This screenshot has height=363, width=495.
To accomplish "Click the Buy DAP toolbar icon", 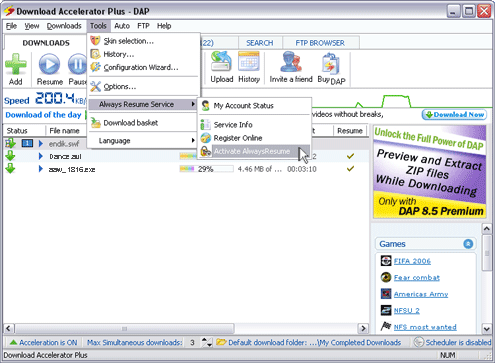I will point(331,63).
